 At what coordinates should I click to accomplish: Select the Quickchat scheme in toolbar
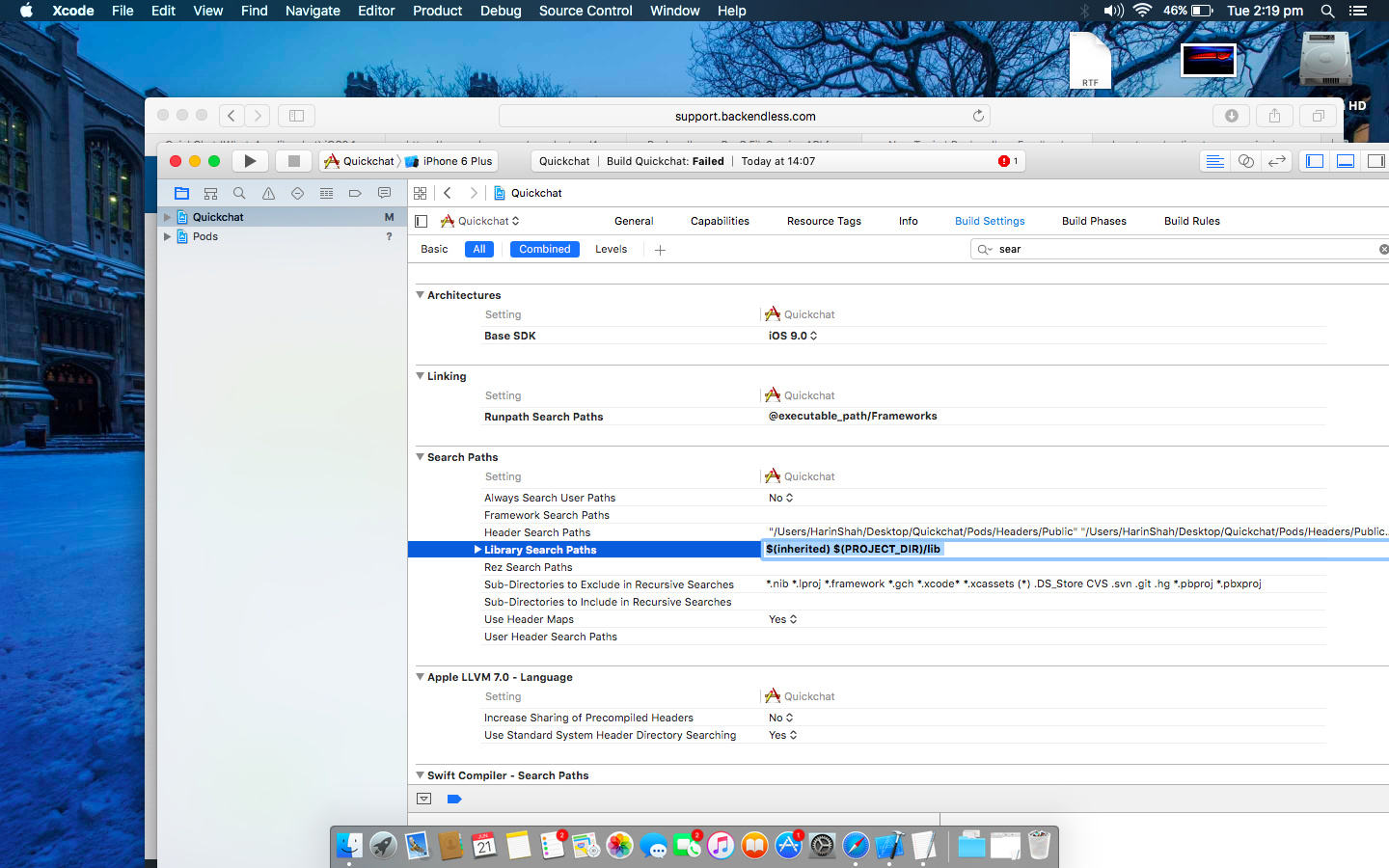coord(360,161)
